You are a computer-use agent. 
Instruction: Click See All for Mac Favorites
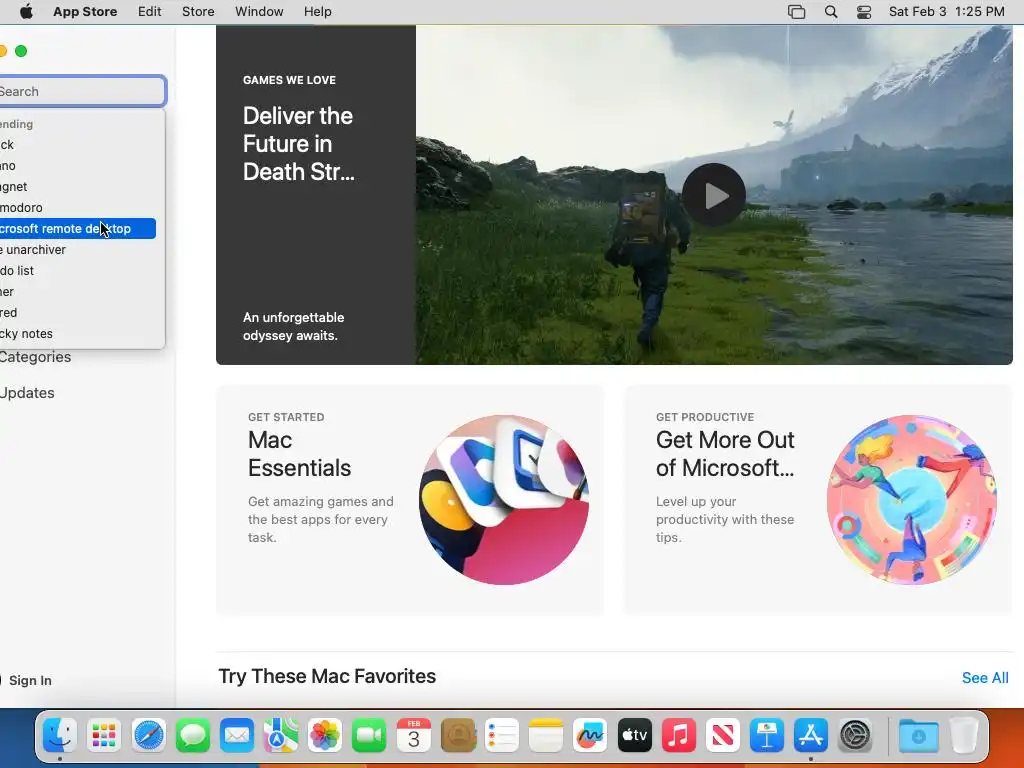coord(985,678)
